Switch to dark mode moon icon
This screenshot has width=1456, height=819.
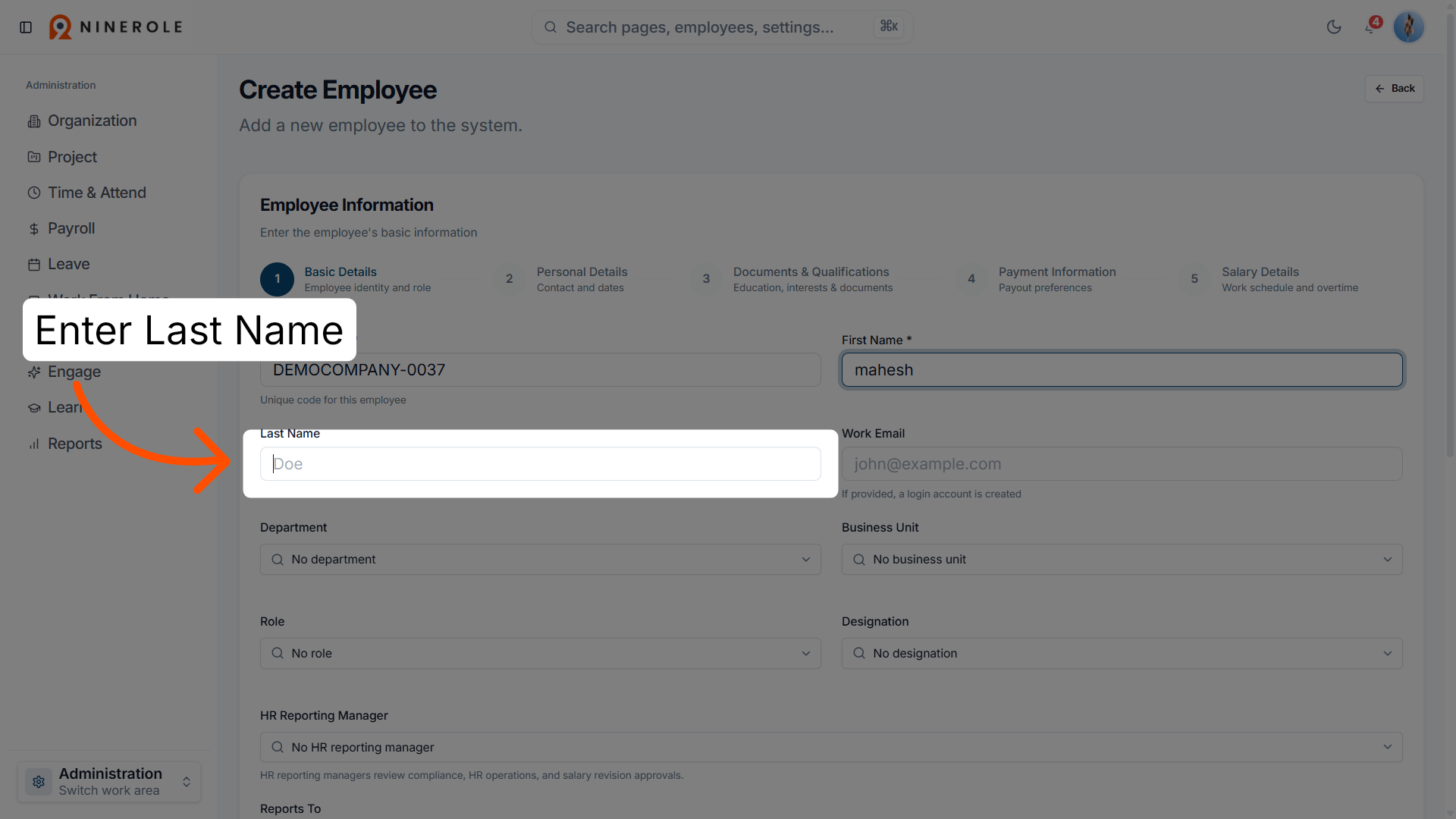click(1334, 27)
